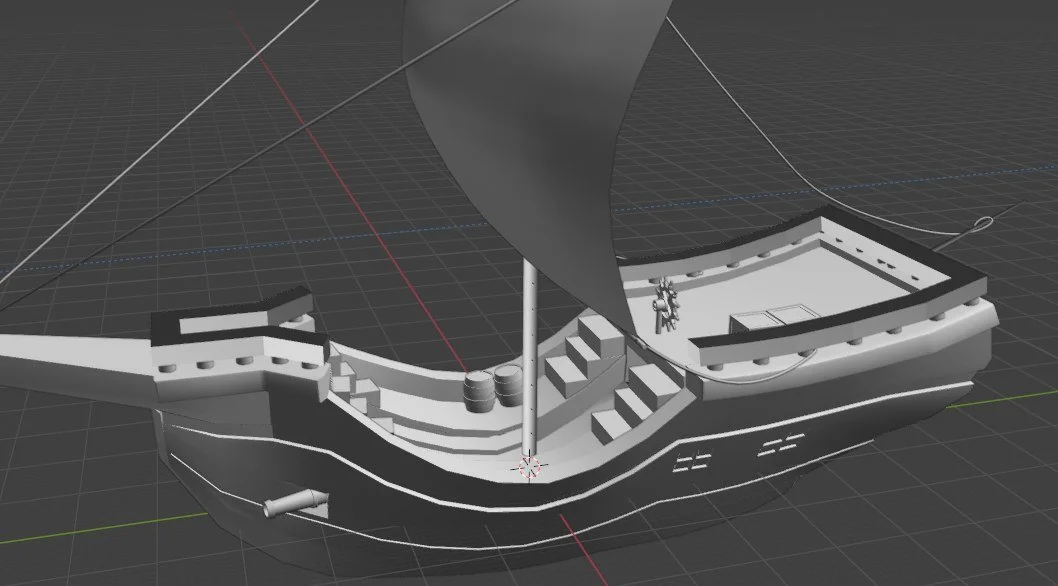Select the barrel farthest from the mast
The height and width of the screenshot is (586, 1058).
(479, 392)
